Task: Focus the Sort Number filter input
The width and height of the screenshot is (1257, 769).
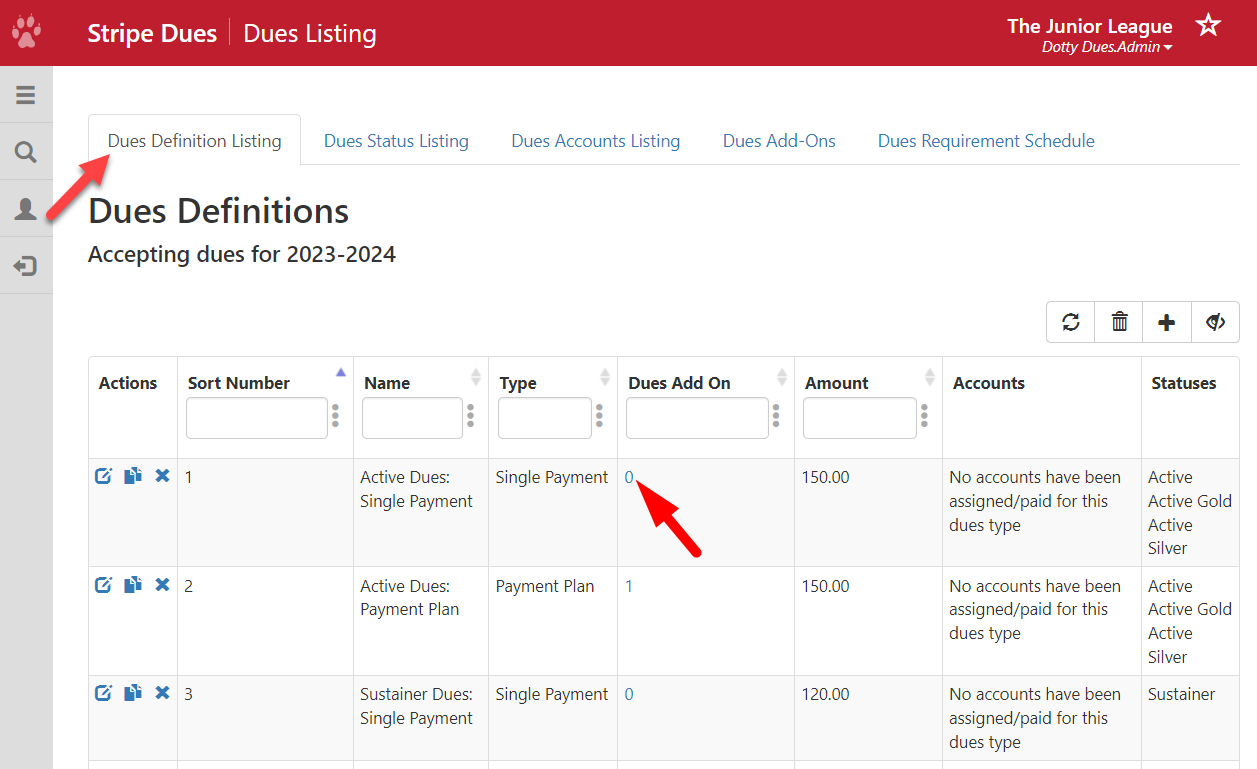Action: click(x=257, y=418)
